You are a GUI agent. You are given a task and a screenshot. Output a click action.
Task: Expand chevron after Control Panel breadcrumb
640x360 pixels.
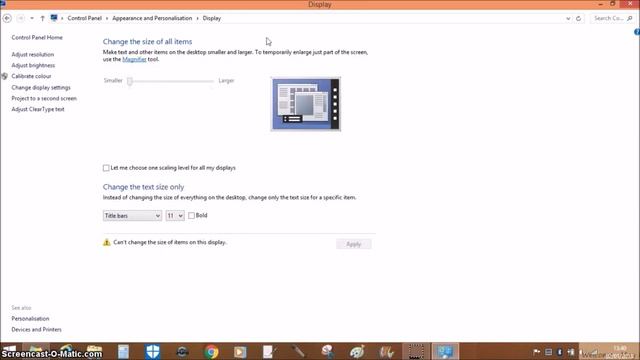pyautogui.click(x=107, y=18)
